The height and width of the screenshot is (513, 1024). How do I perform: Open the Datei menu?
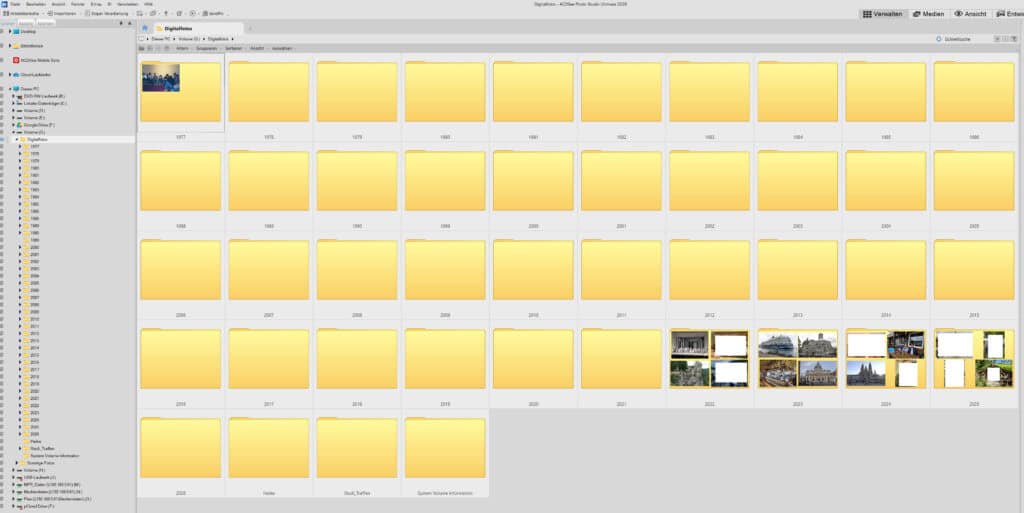[15, 4]
